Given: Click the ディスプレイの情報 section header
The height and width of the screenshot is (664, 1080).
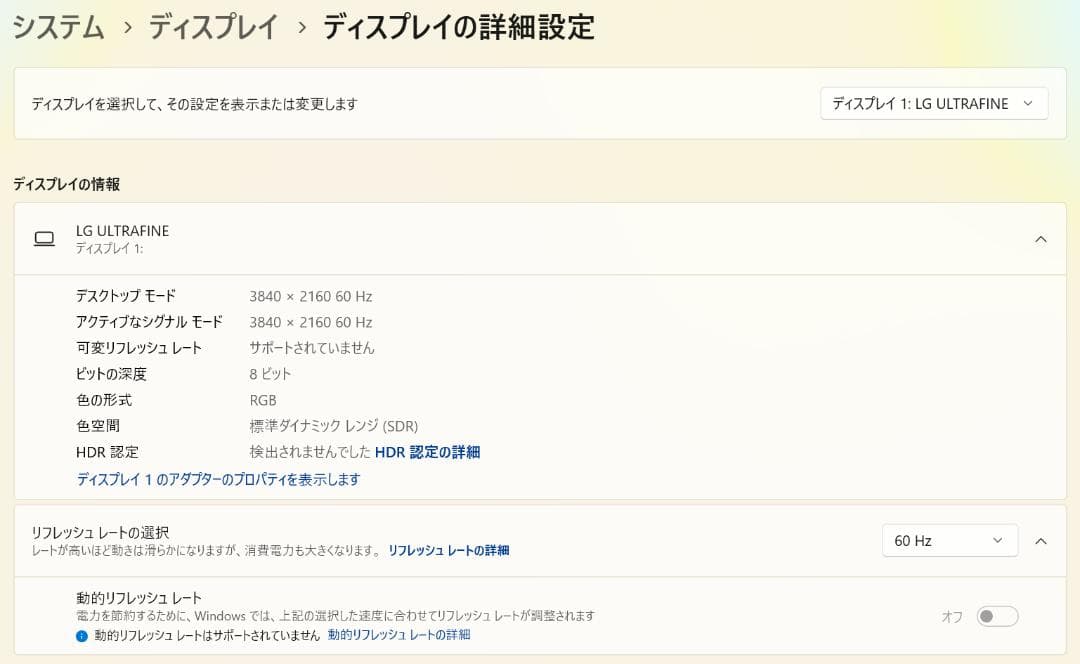Looking at the screenshot, I should [66, 184].
